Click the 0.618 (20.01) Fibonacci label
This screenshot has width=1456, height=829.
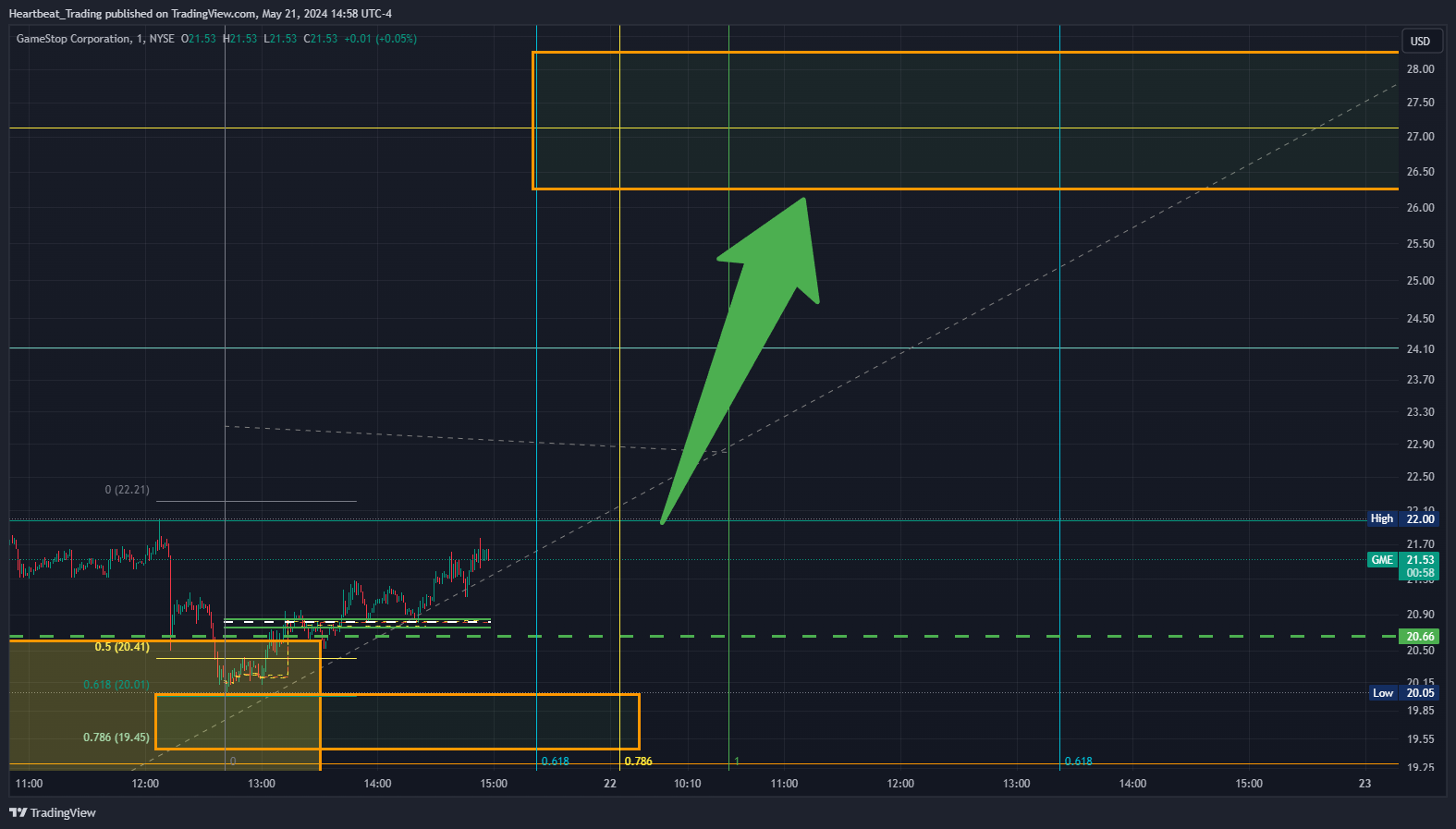point(116,685)
